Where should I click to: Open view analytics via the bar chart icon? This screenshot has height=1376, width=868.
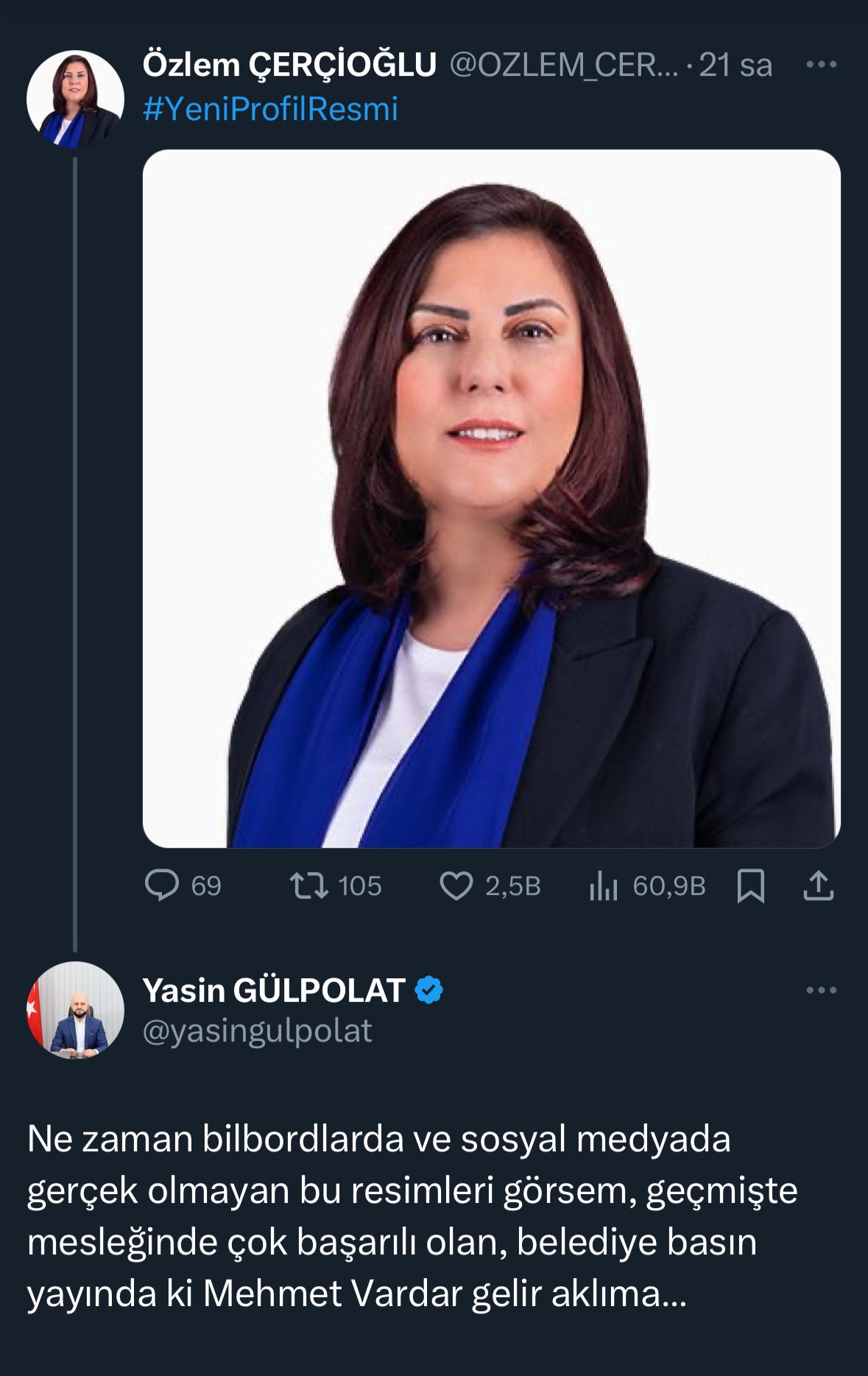pos(607,888)
